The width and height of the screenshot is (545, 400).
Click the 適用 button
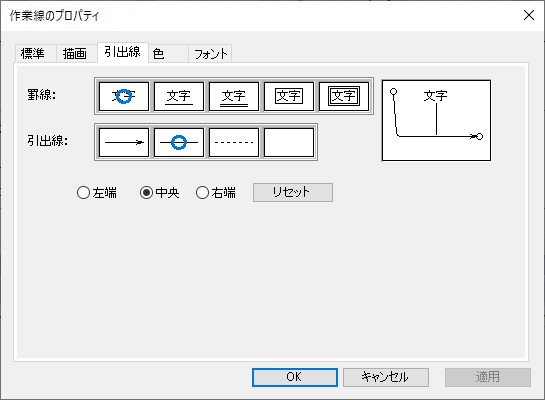tap(488, 377)
